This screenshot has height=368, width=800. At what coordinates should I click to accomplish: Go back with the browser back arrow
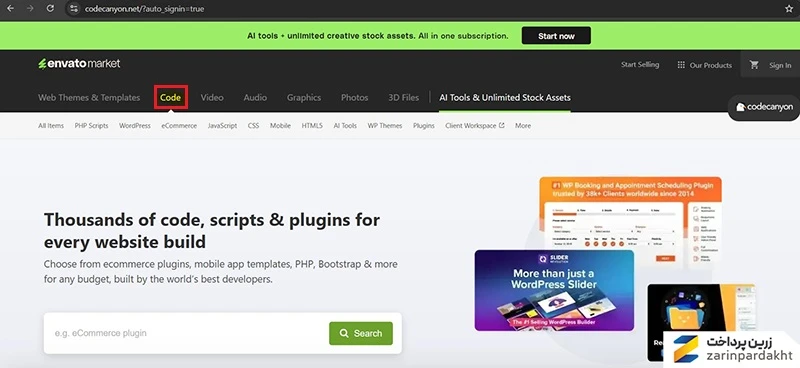(x=10, y=9)
